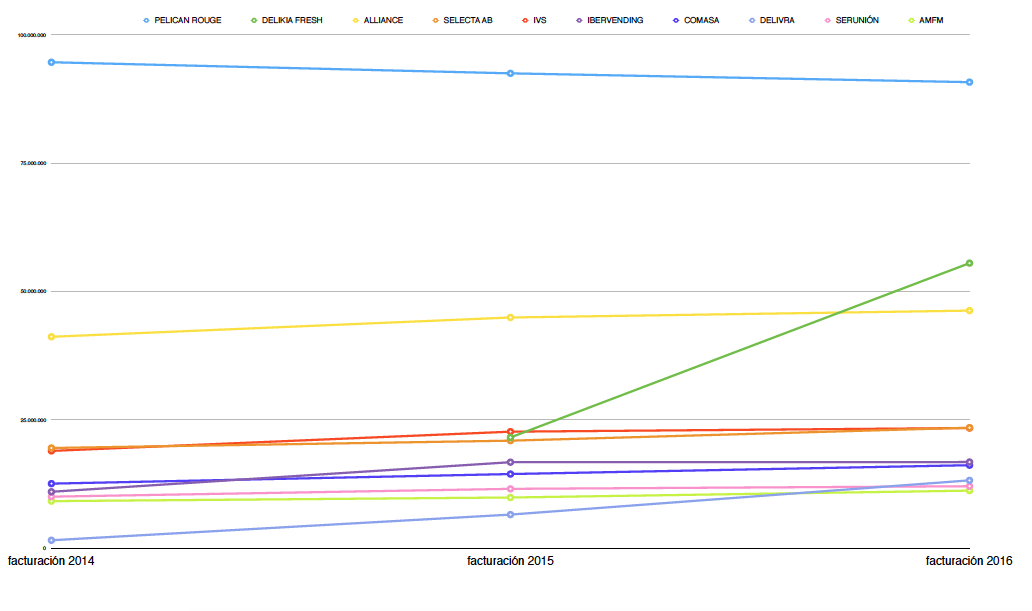The height and width of the screenshot is (611, 1032).
Task: Select Alliance's 2014 data point
Action: tap(51, 336)
